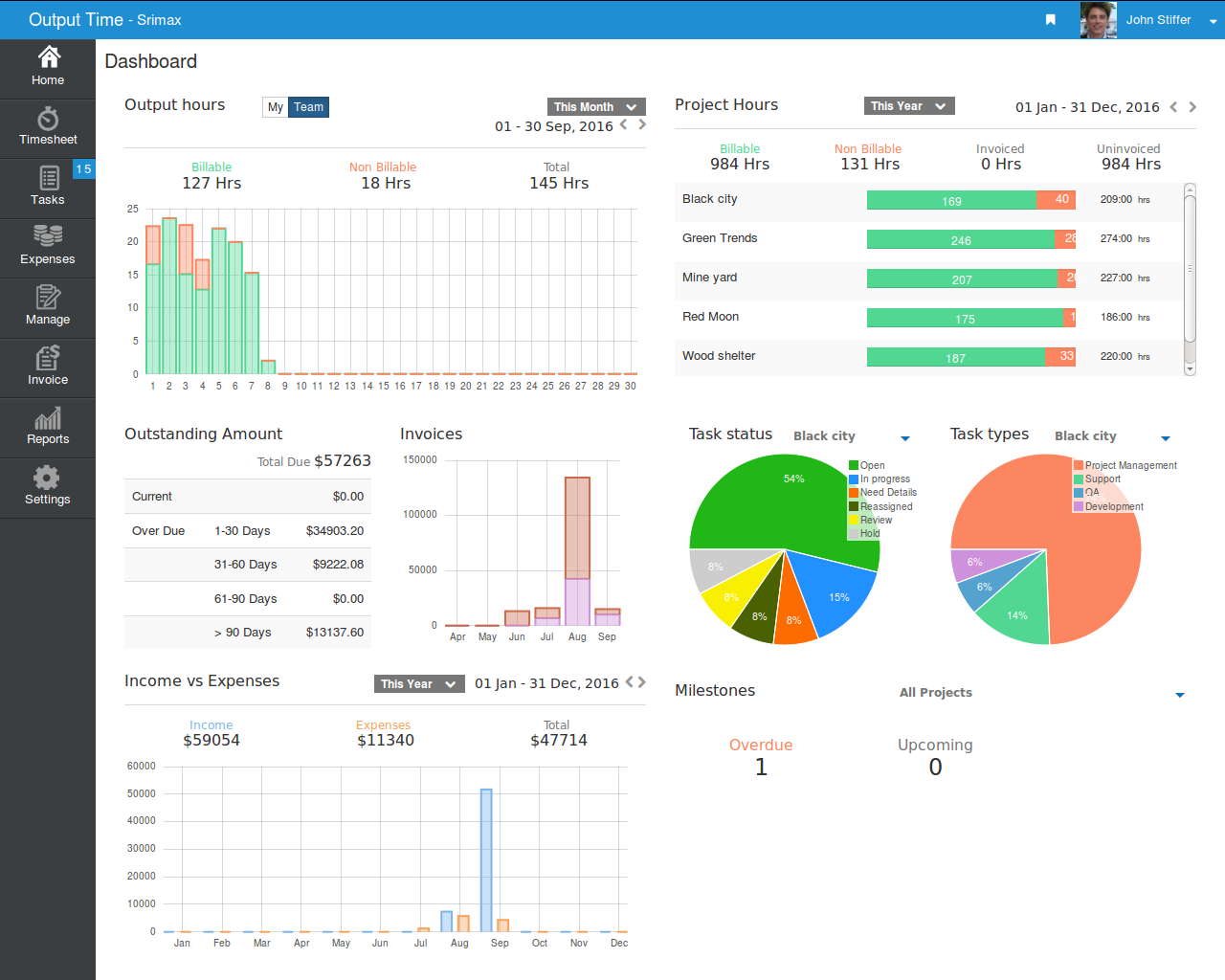Open Output hours This Month dropdown

(x=596, y=107)
